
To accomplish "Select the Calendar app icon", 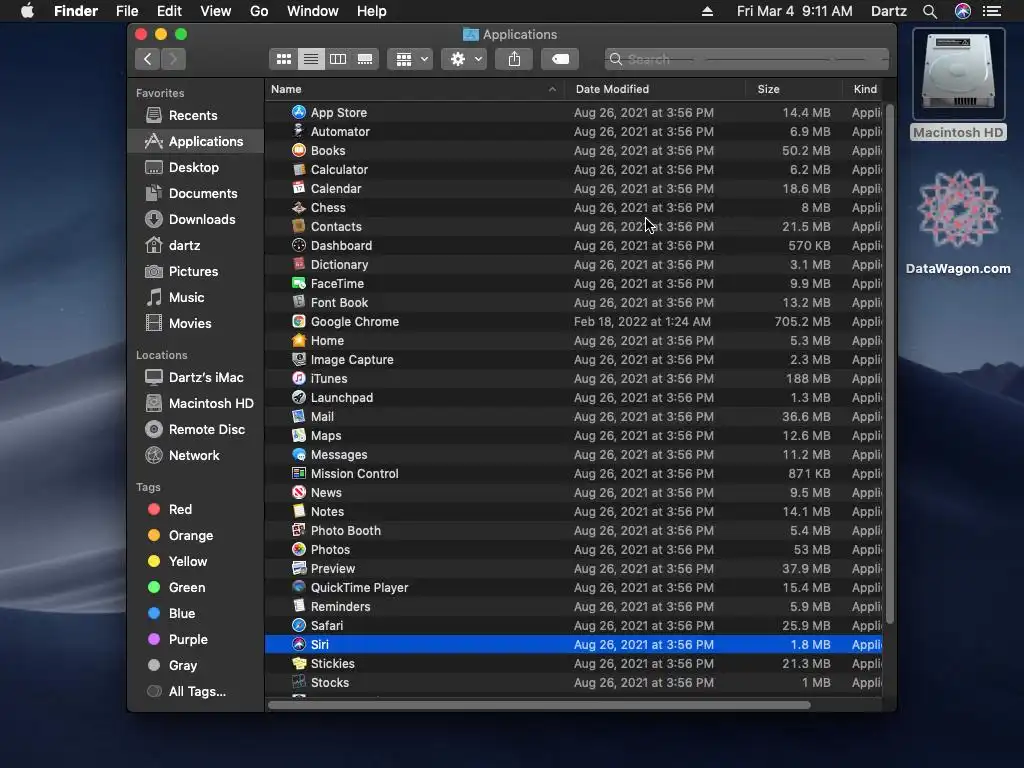I will (298, 188).
